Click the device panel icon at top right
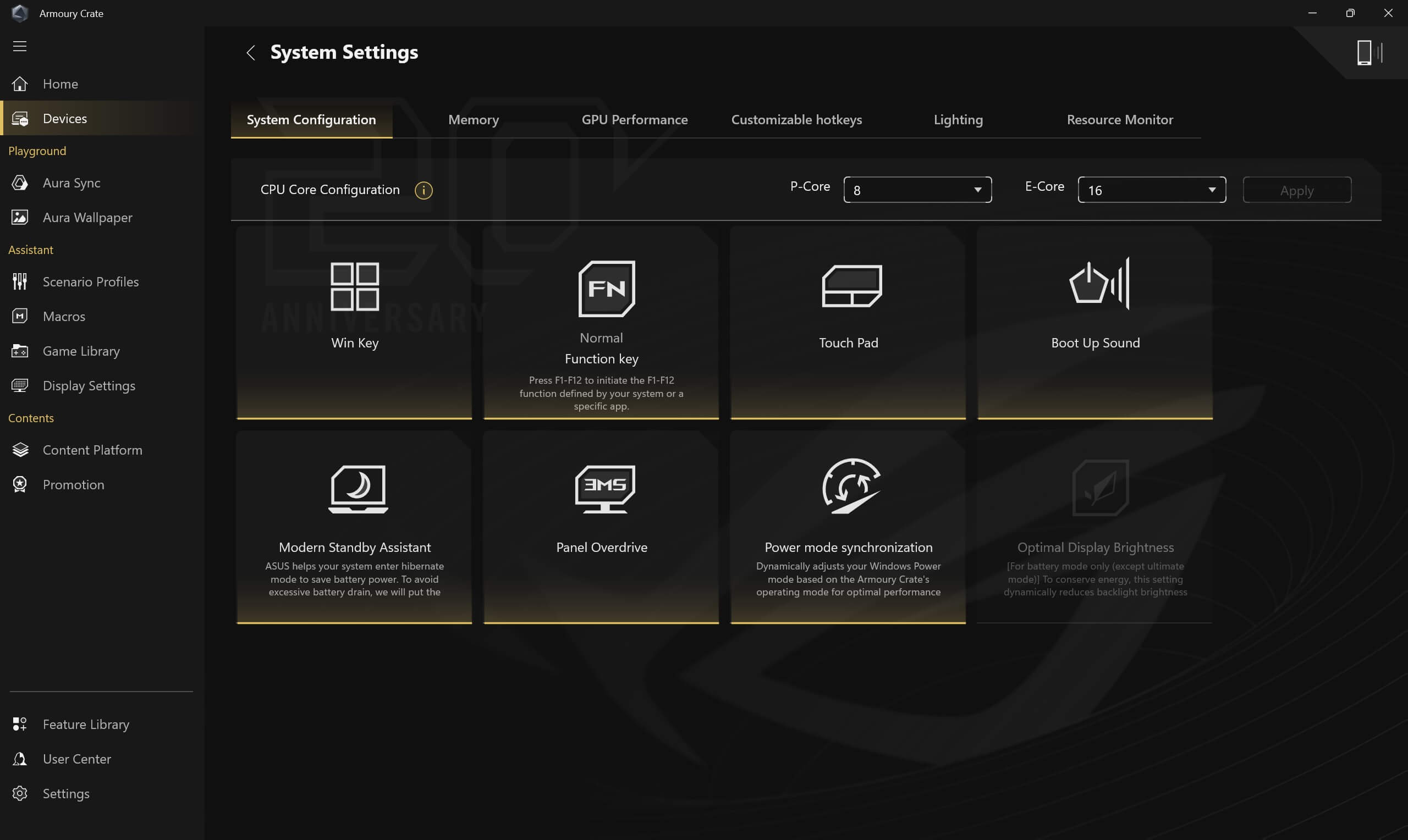Screen dimensions: 1408x840 point(1369,53)
